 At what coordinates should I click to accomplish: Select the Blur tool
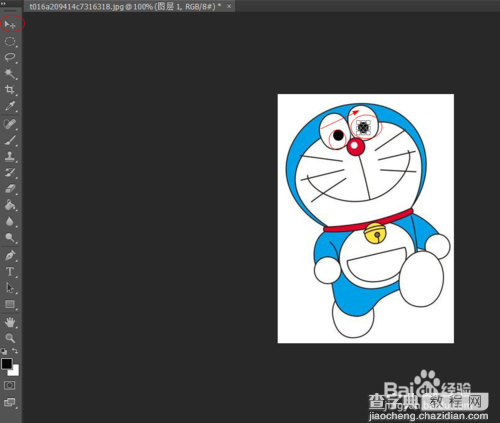[x=10, y=221]
